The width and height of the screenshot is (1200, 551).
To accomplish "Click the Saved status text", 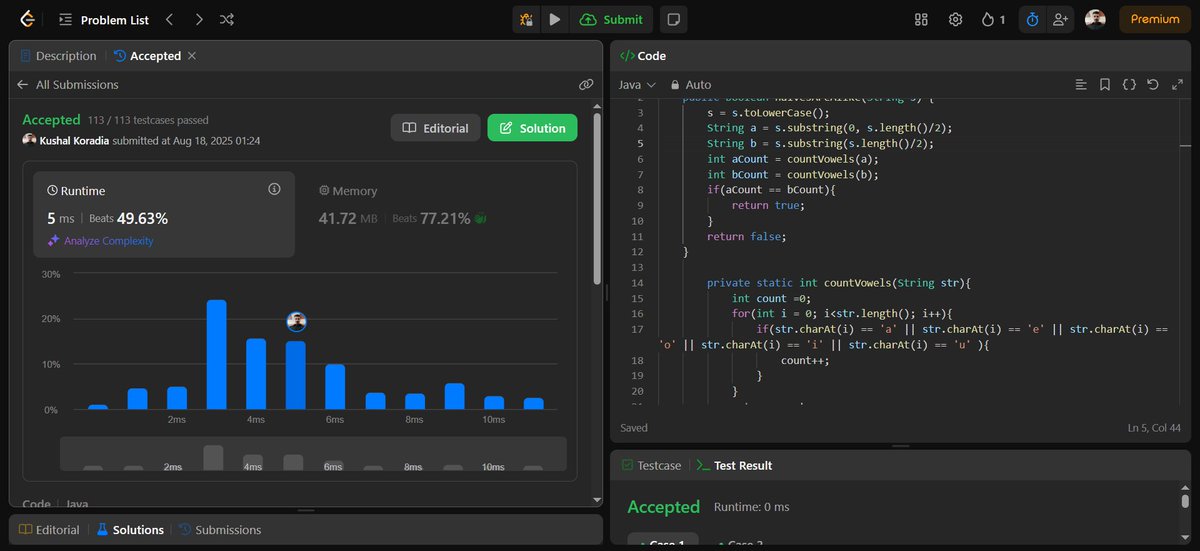I will (x=634, y=428).
